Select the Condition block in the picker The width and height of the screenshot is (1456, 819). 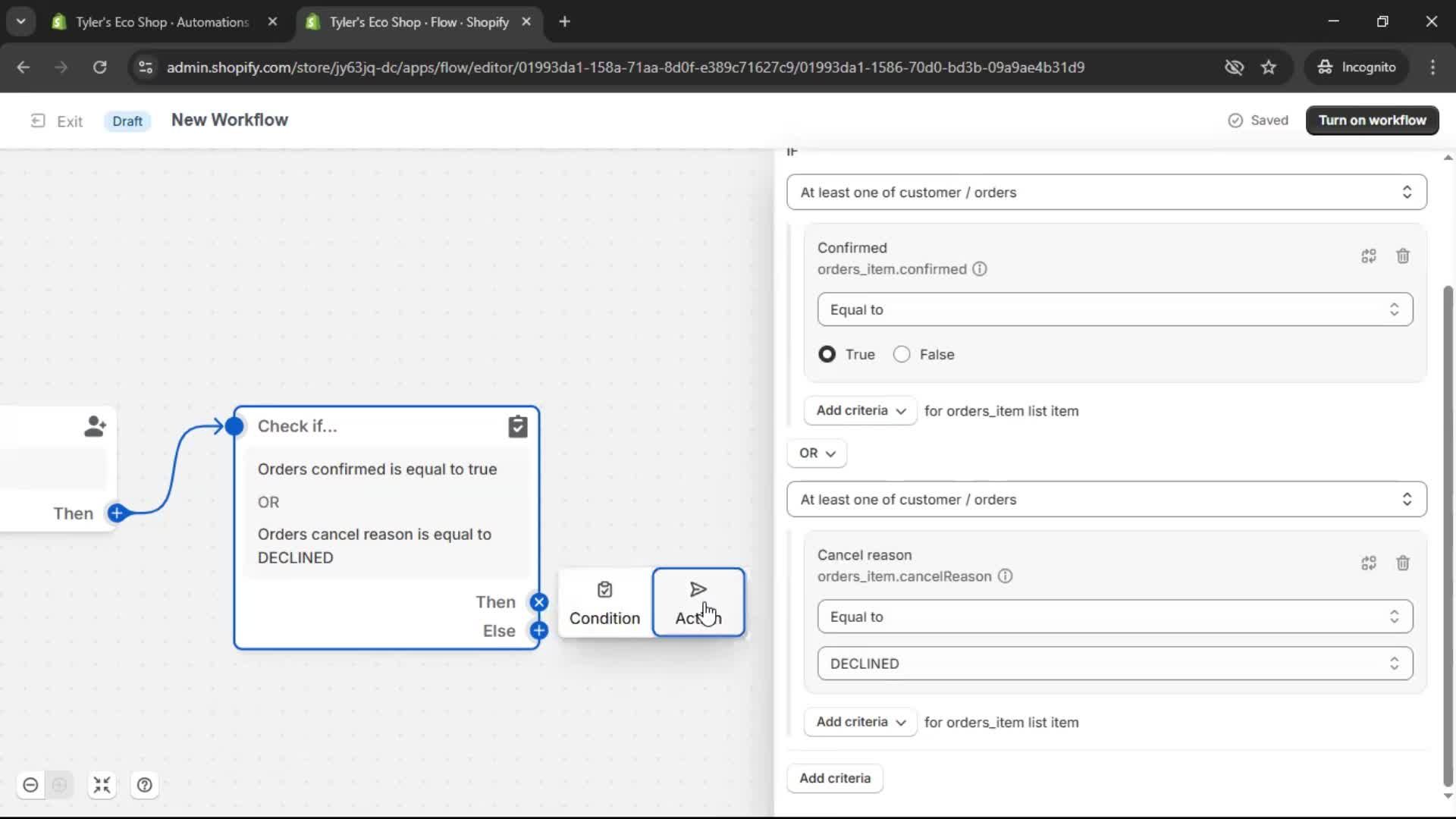pyautogui.click(x=604, y=602)
